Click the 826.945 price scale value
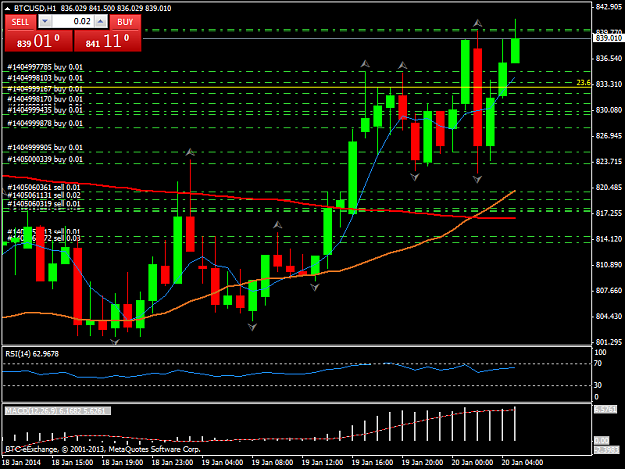625x469 pixels. pos(609,136)
